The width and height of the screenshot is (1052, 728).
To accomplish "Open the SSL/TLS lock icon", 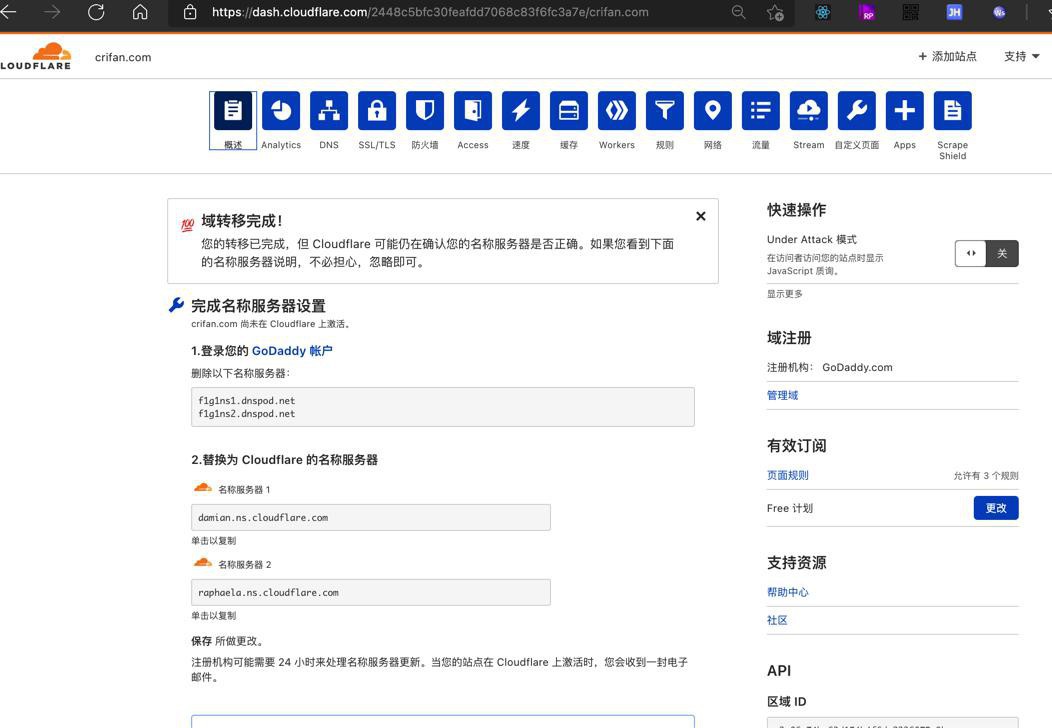I will (377, 111).
